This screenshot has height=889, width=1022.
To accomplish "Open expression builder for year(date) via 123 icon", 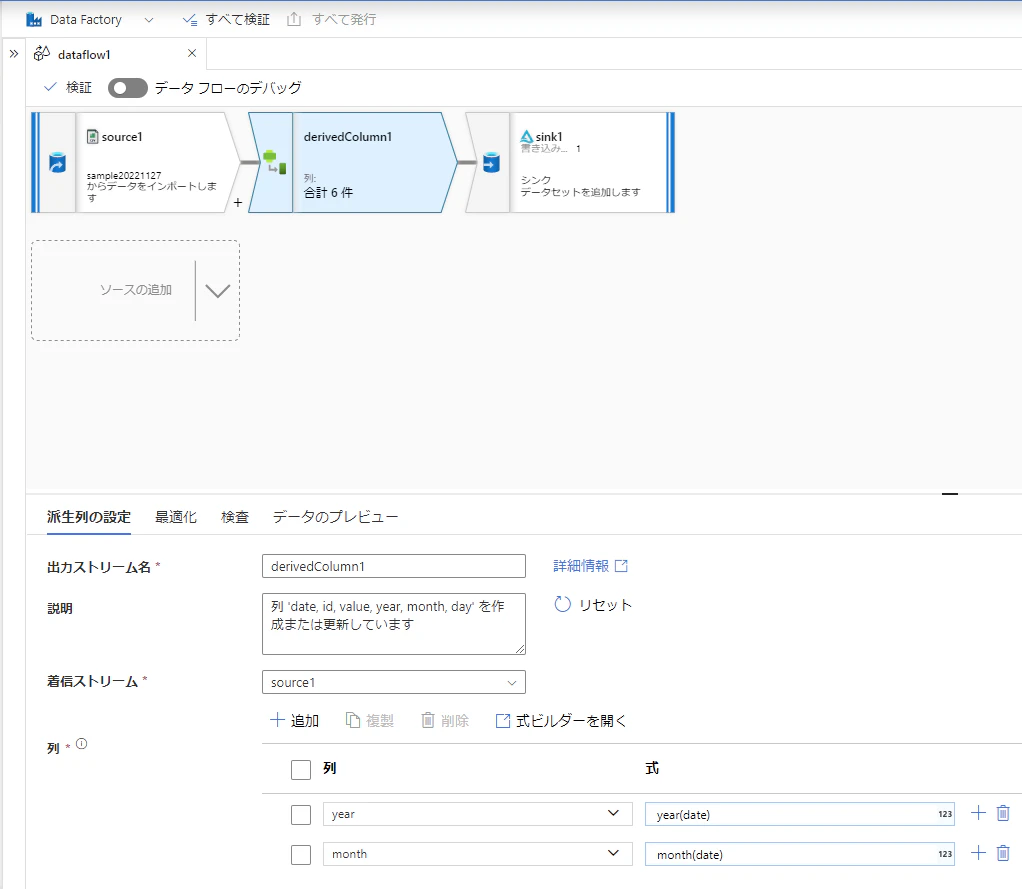I will 945,814.
